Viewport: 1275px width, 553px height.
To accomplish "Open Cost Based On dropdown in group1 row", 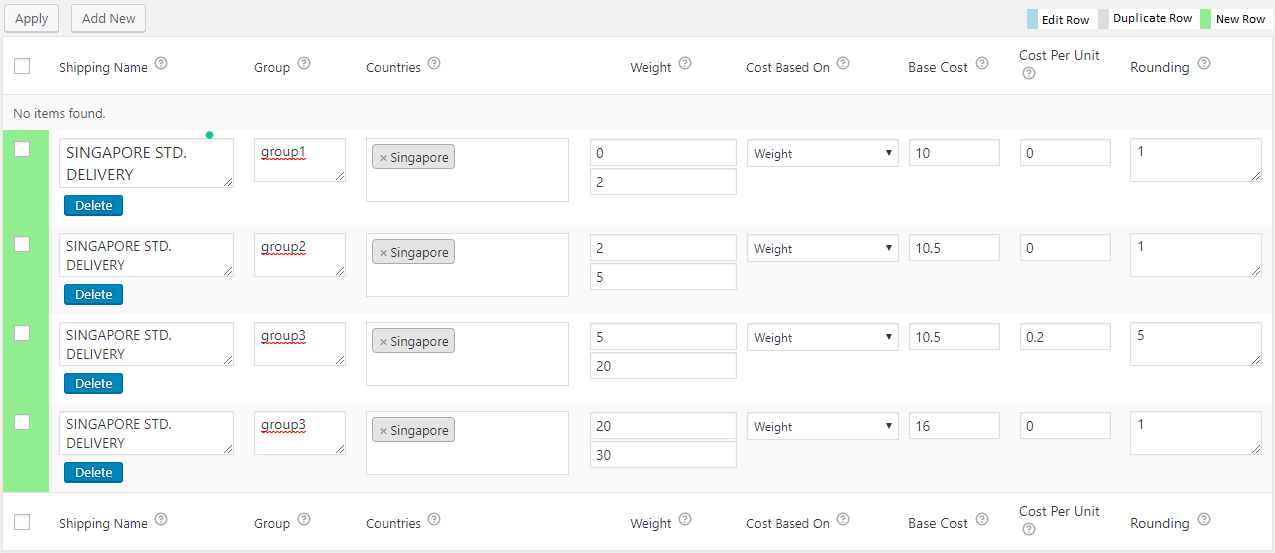I will point(822,153).
